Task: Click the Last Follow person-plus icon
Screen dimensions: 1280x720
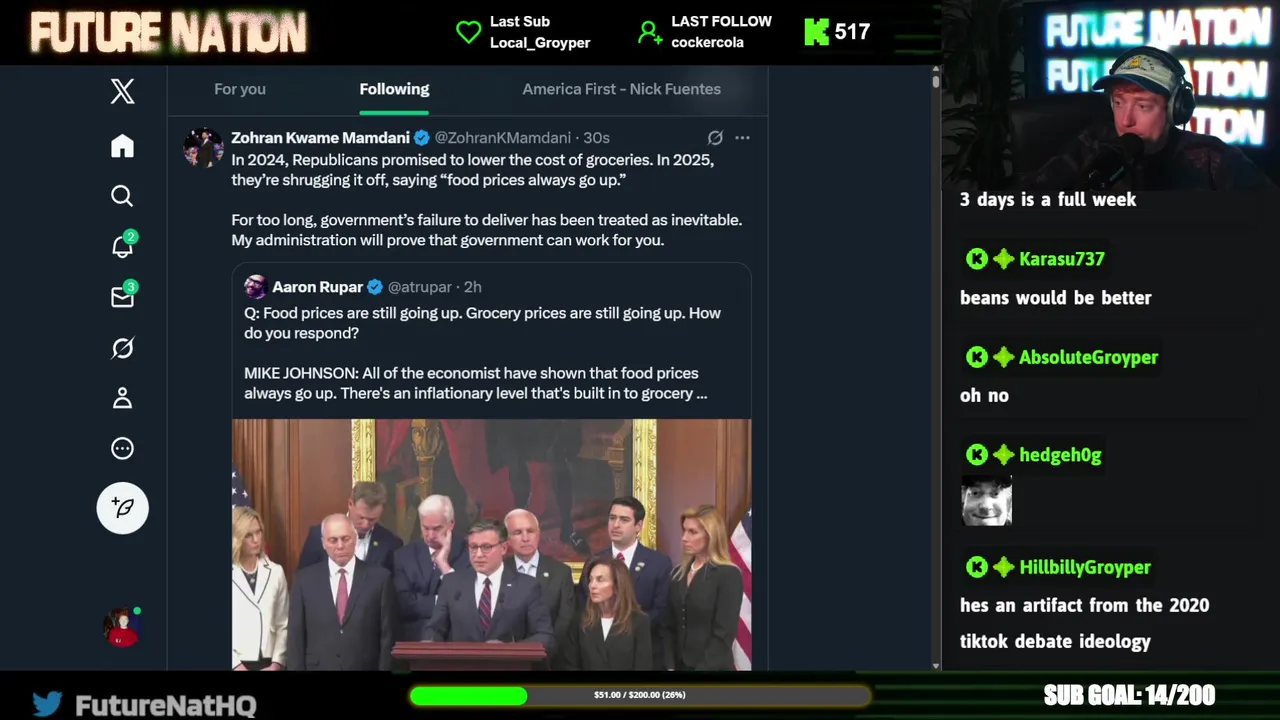Action: [x=650, y=33]
